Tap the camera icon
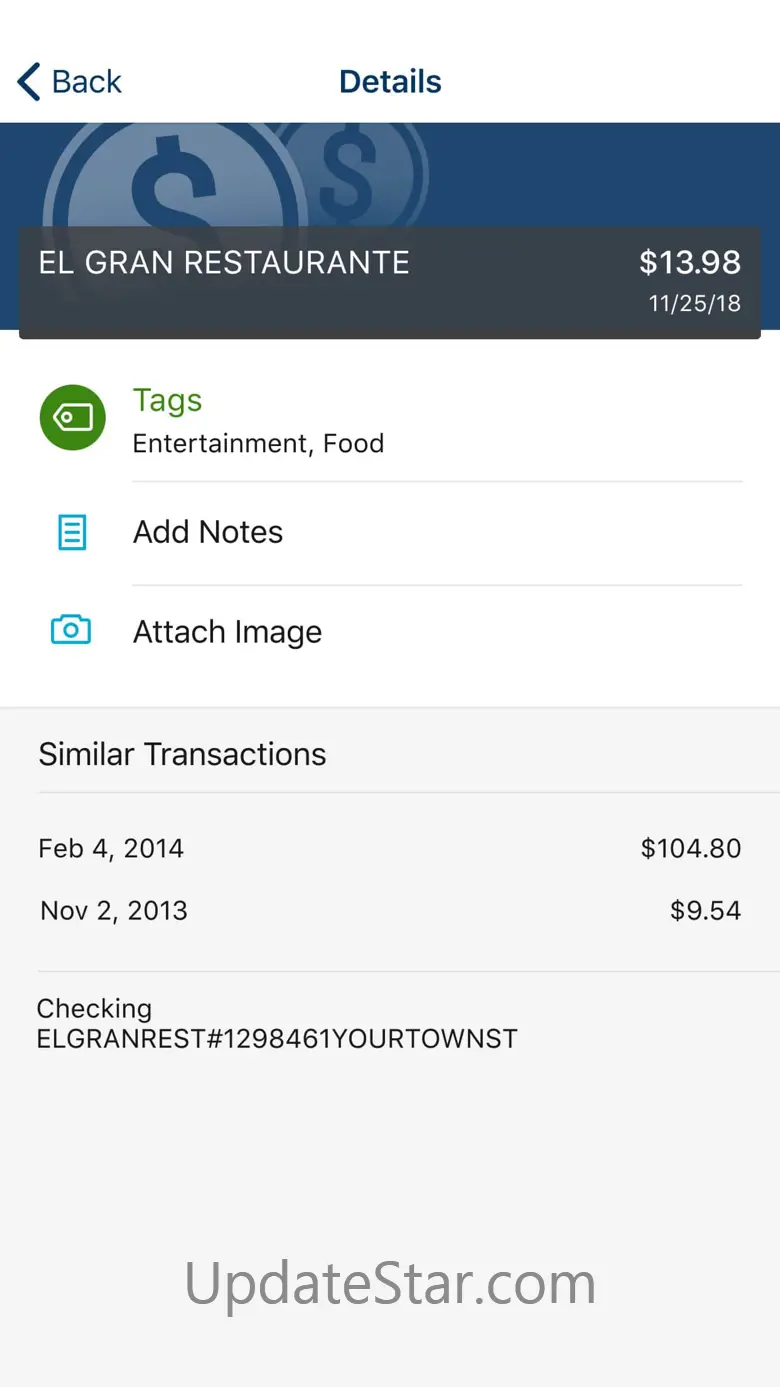 [71, 630]
